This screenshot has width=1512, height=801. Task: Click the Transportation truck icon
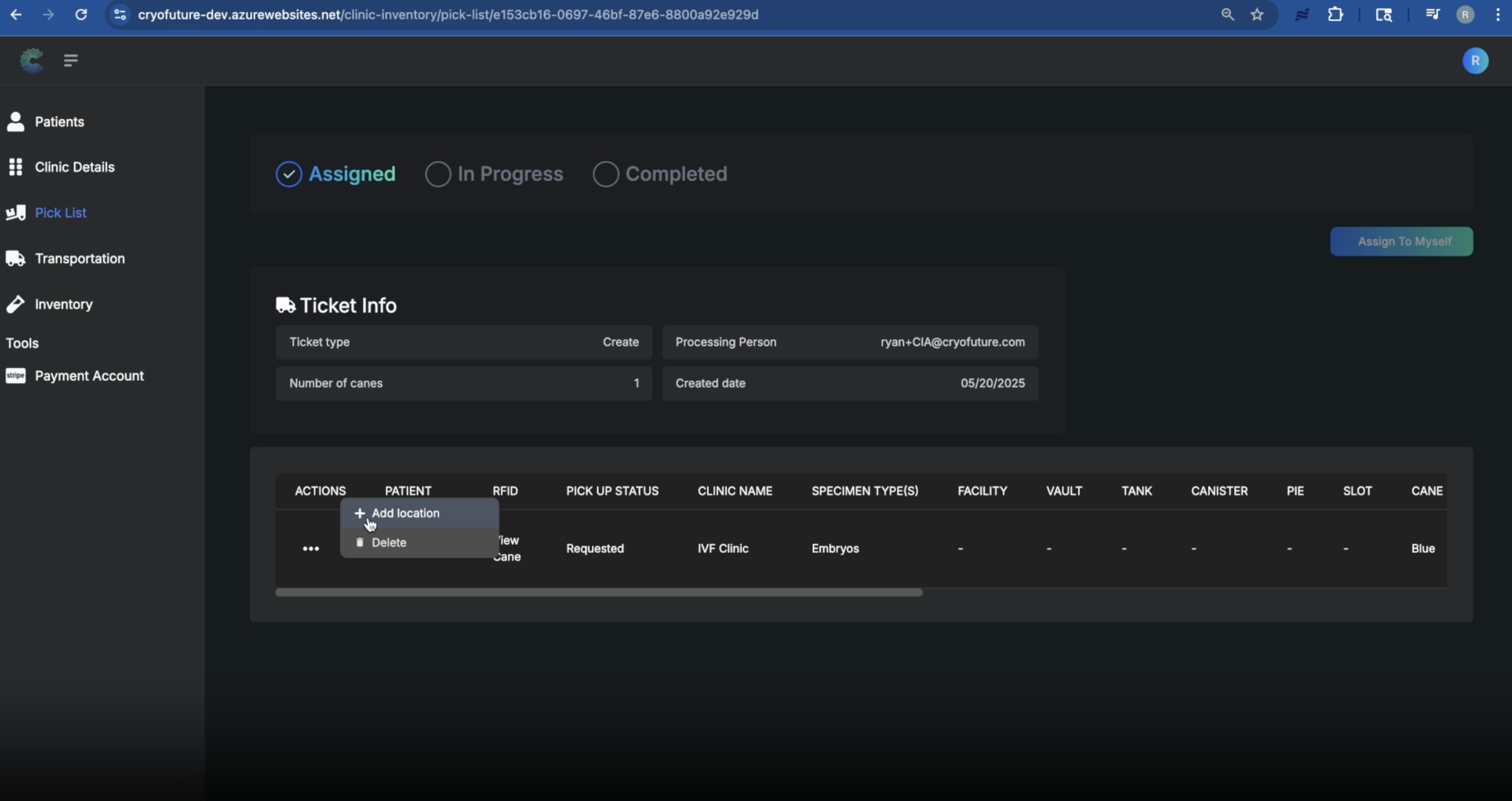(16, 258)
